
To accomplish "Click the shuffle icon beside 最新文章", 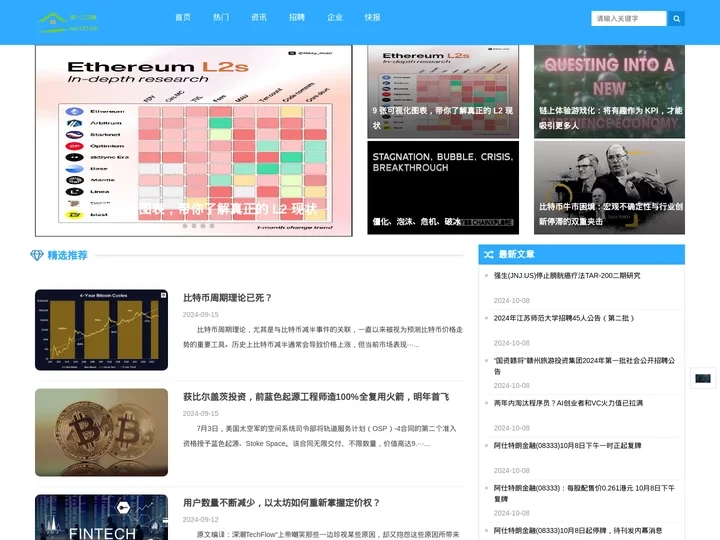I will [489, 254].
